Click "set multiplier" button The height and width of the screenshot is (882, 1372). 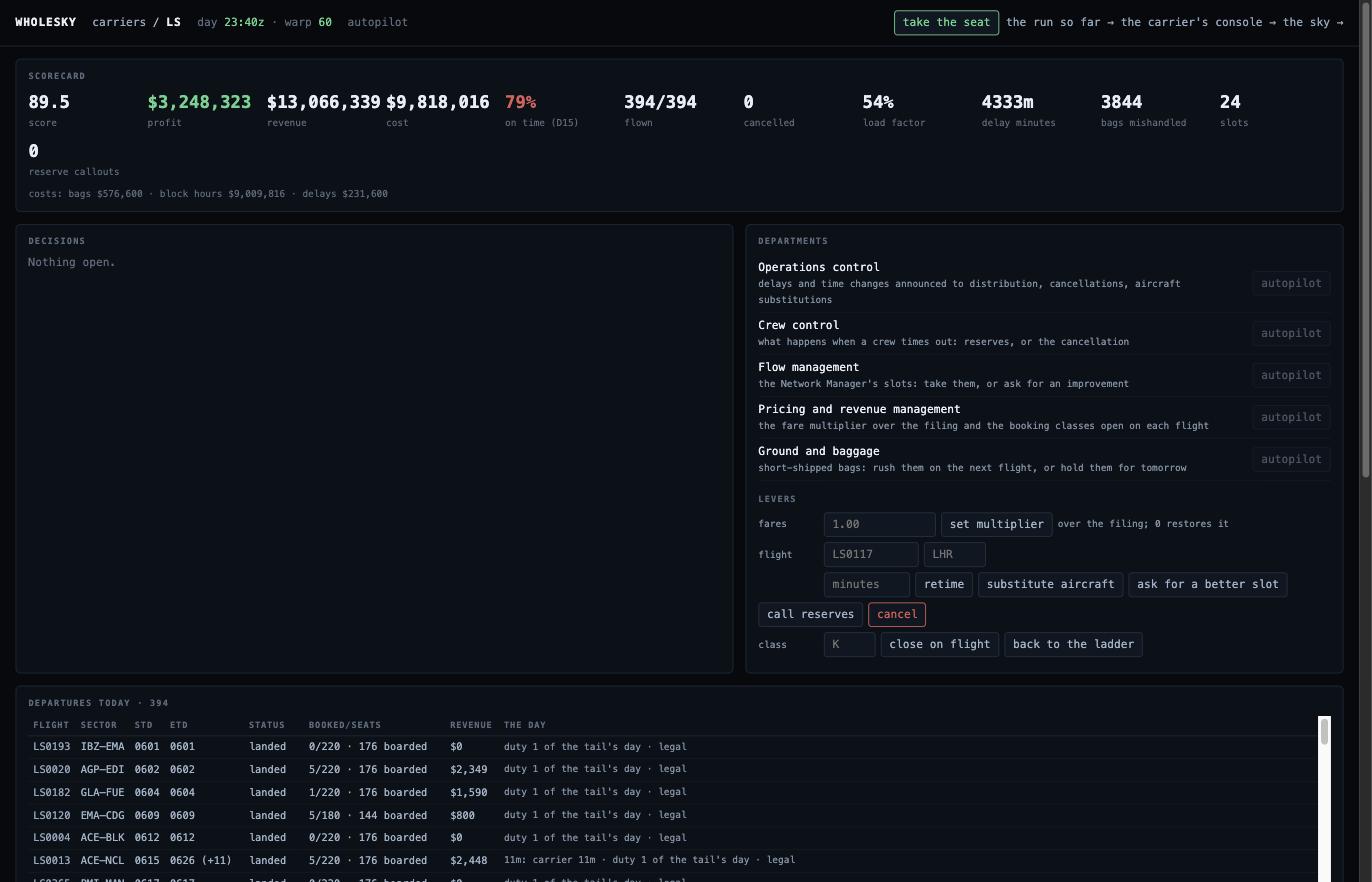coord(996,524)
